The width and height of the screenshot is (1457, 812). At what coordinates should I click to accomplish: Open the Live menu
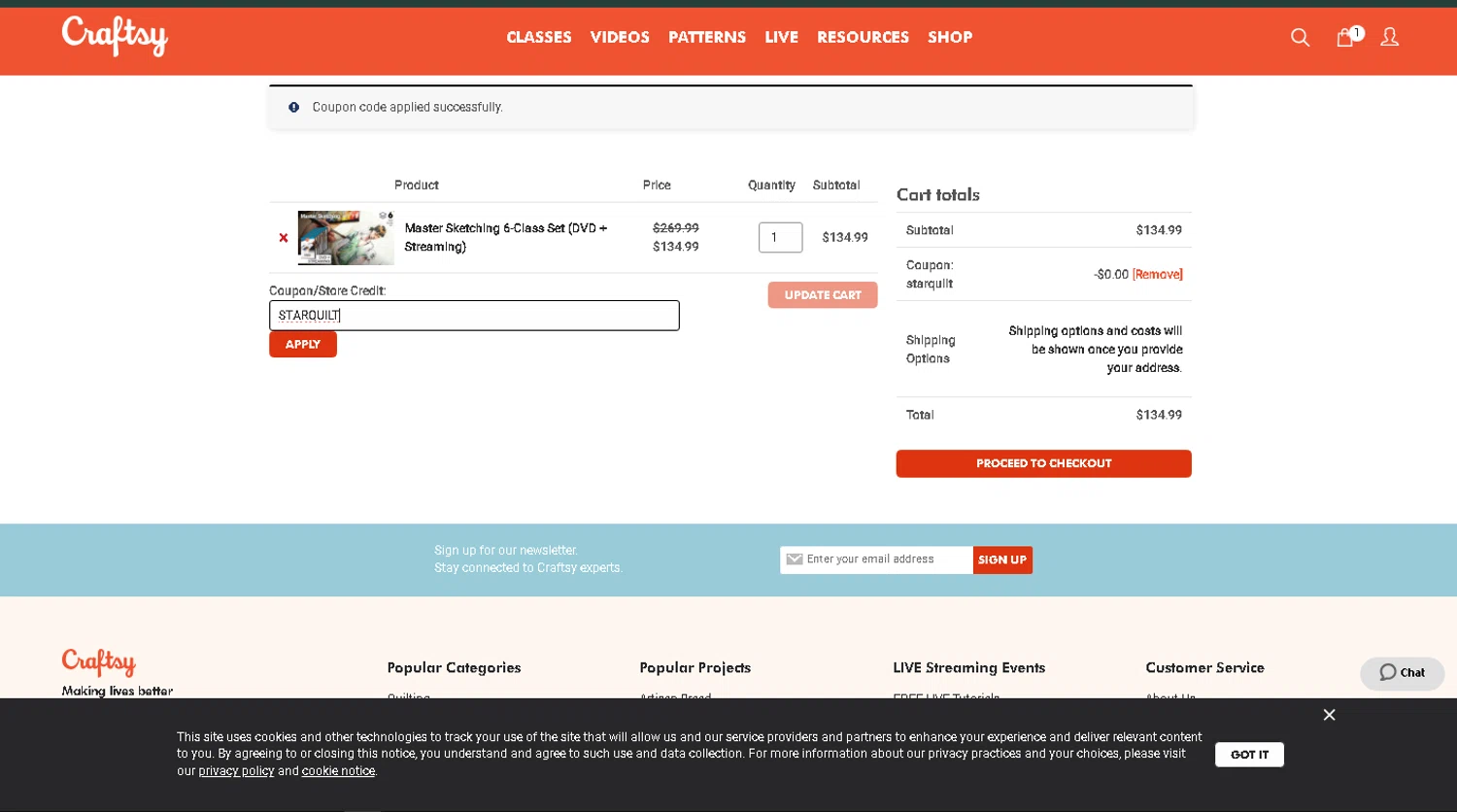pos(781,37)
